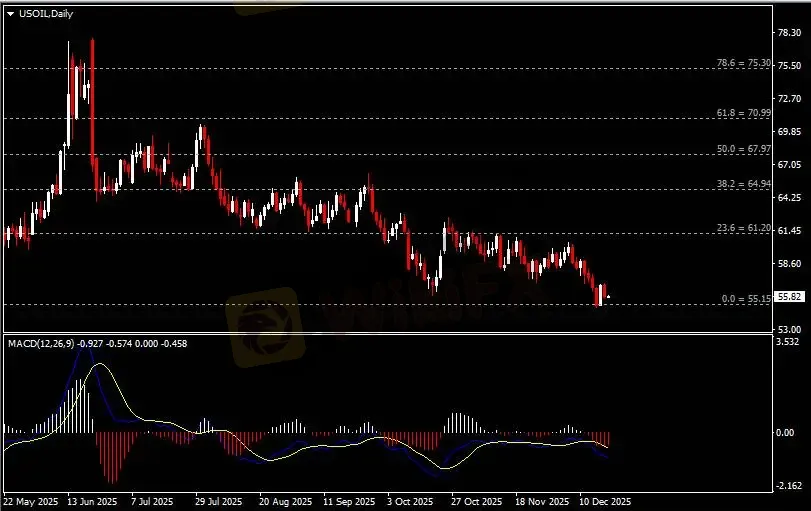Click the 75.50 price scale value

(x=789, y=66)
